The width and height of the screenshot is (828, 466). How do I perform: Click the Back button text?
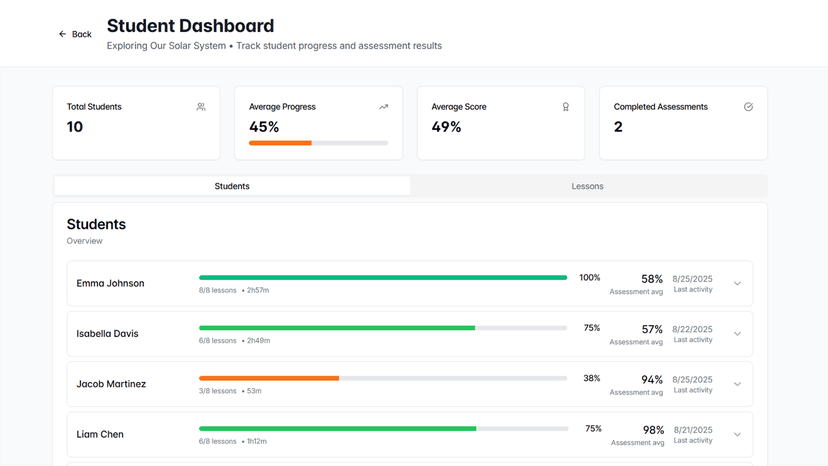pos(82,34)
